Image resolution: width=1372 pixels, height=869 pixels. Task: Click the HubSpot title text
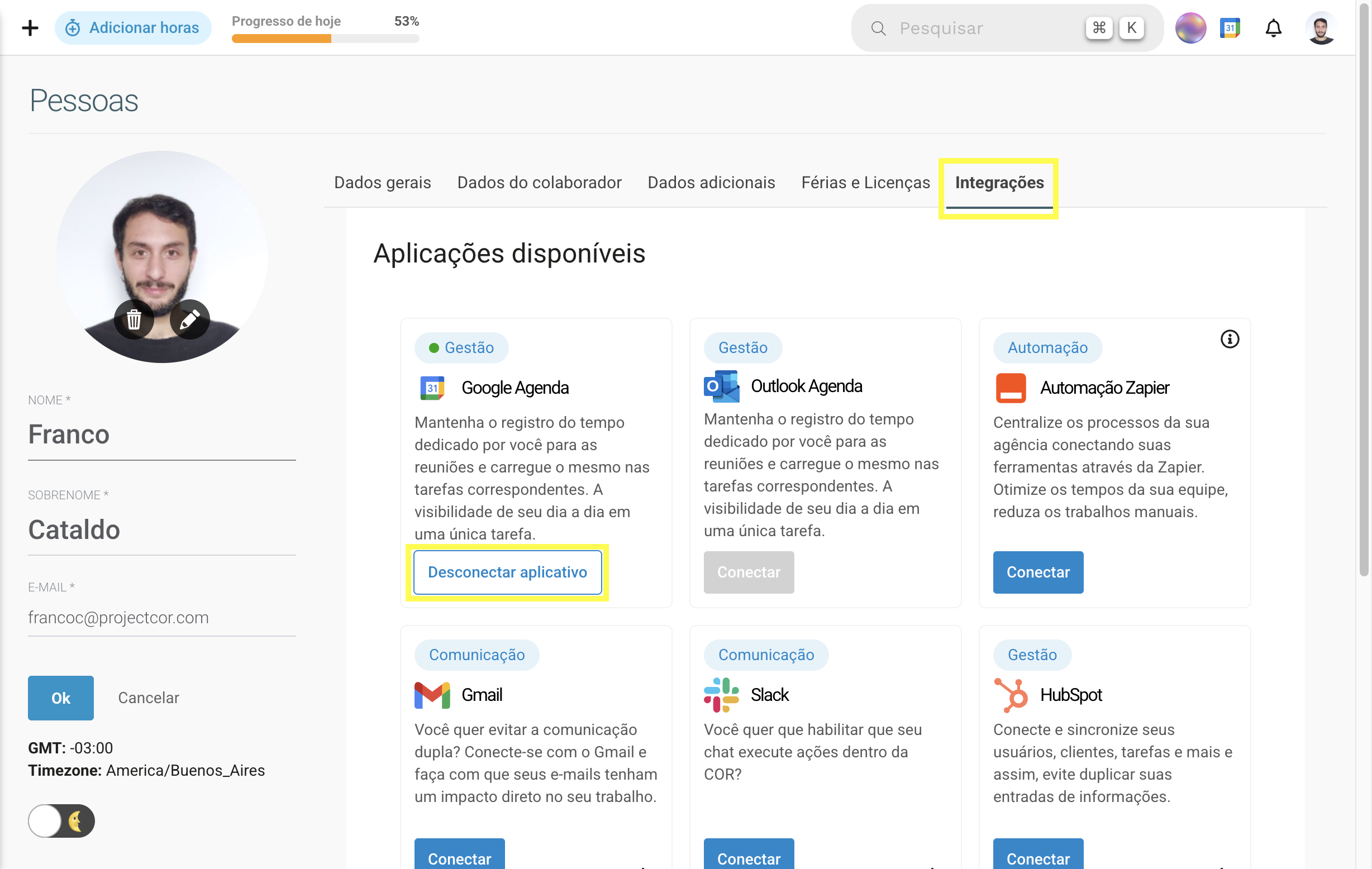(x=1070, y=695)
